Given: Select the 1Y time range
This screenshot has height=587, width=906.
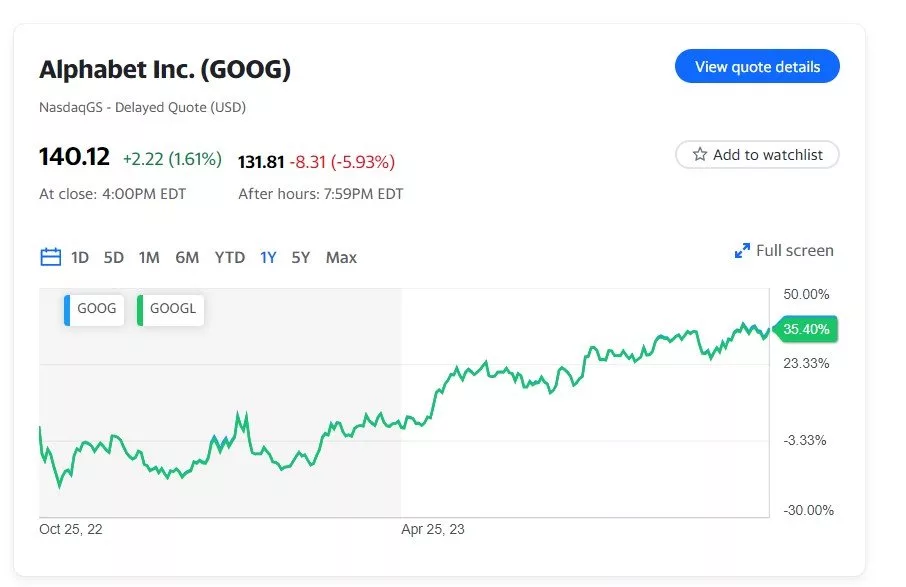Looking at the screenshot, I should (x=268, y=258).
